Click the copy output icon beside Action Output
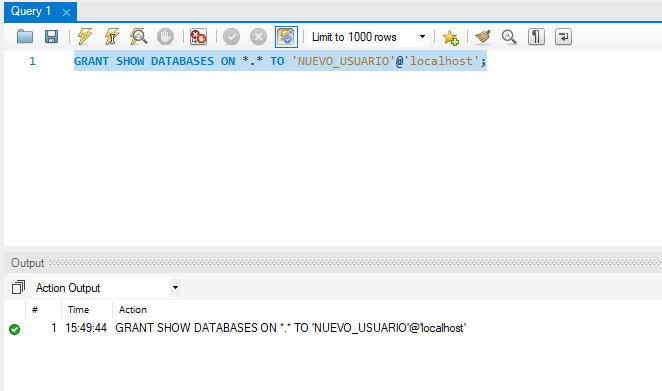 [x=18, y=288]
